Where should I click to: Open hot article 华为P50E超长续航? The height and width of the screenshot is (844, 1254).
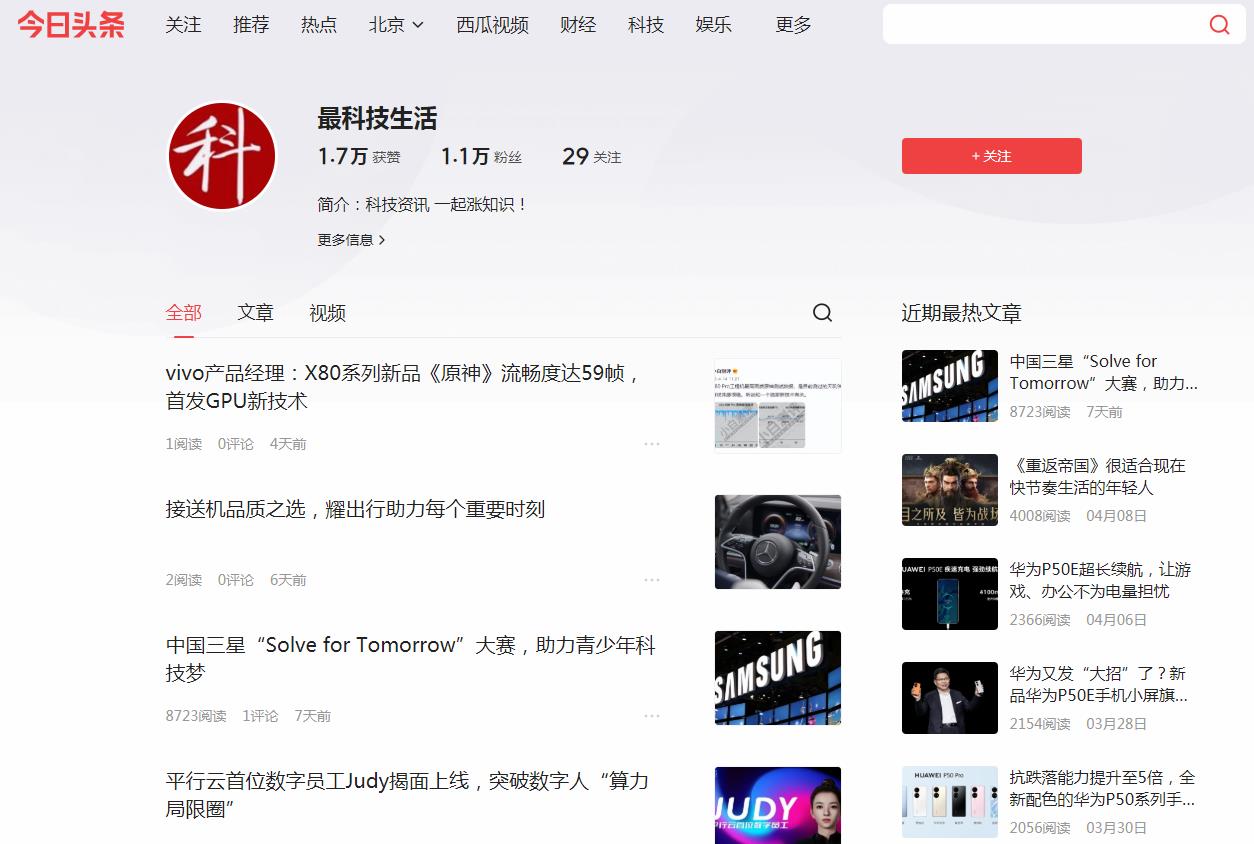coord(1100,580)
